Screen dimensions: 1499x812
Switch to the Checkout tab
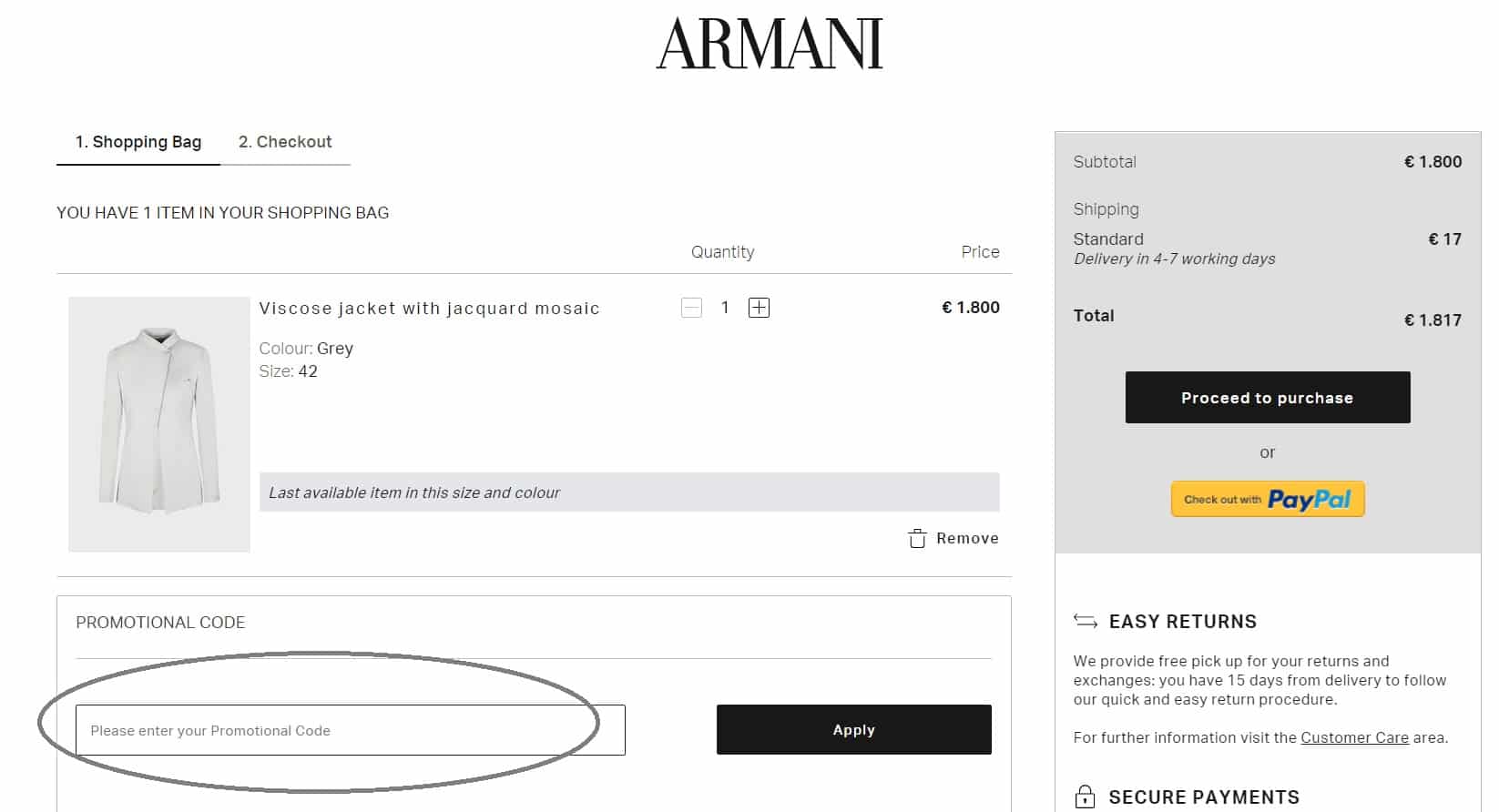(x=285, y=141)
